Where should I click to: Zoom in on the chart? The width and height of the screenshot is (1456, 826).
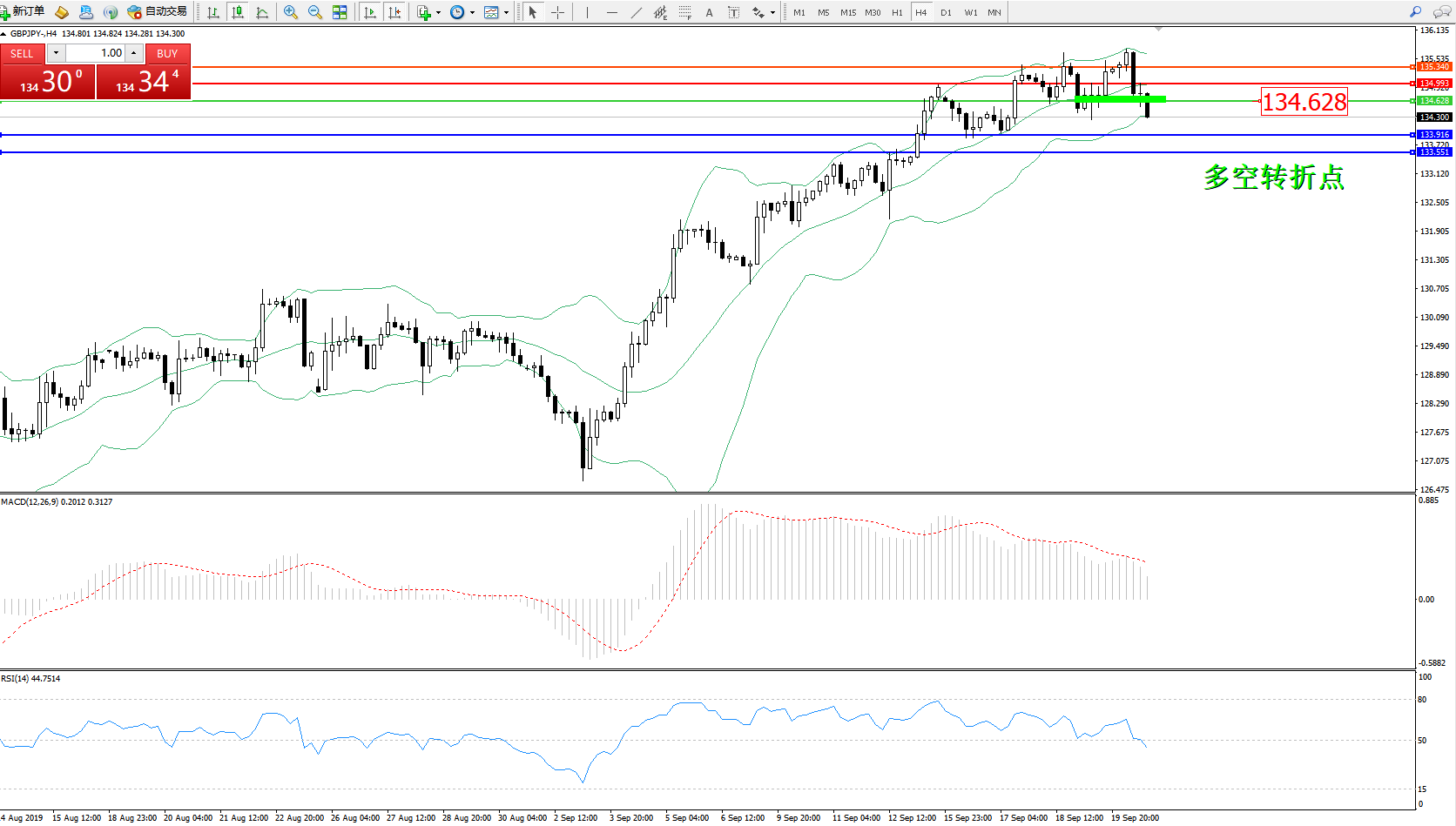tap(291, 12)
